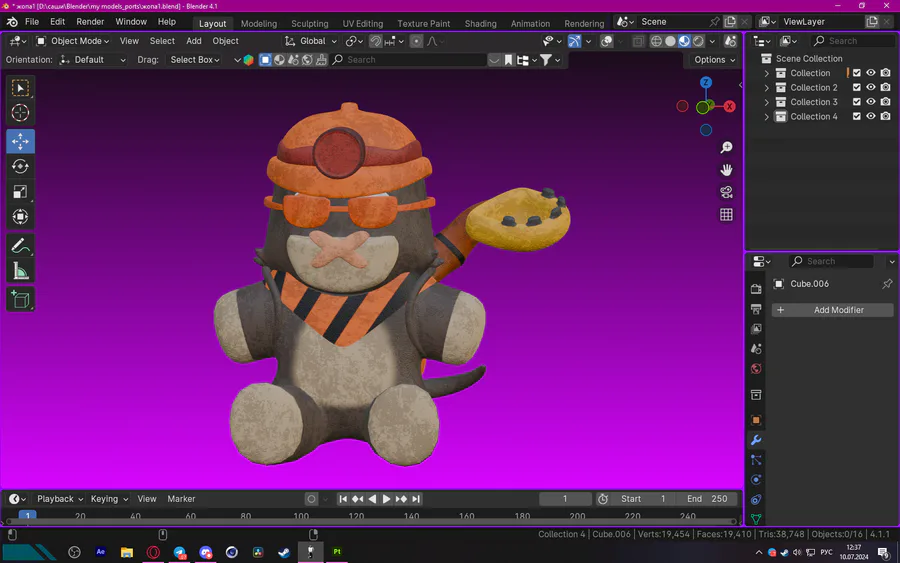Open the Modifiers wrench properties tab
The image size is (900, 563).
coord(756,440)
